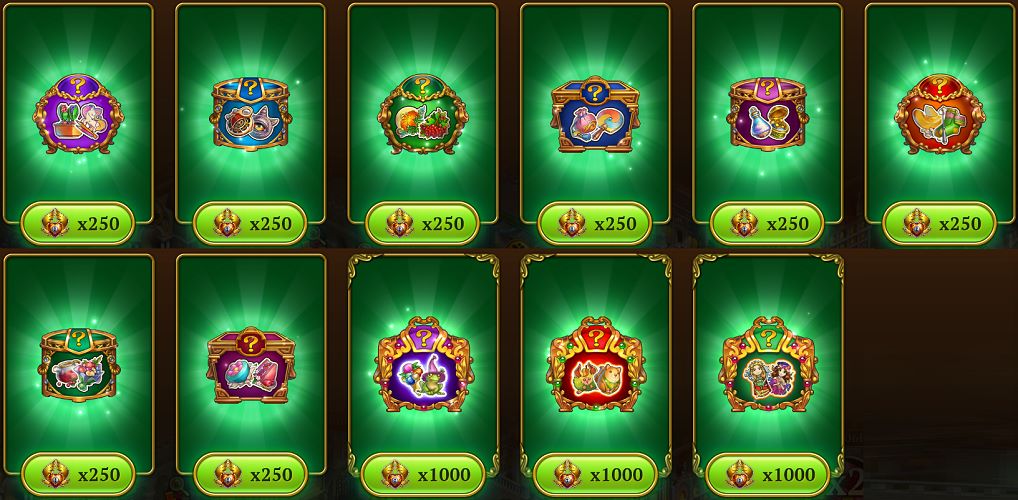Buy the two girls chest for x1000

pyautogui.click(x=768, y=475)
